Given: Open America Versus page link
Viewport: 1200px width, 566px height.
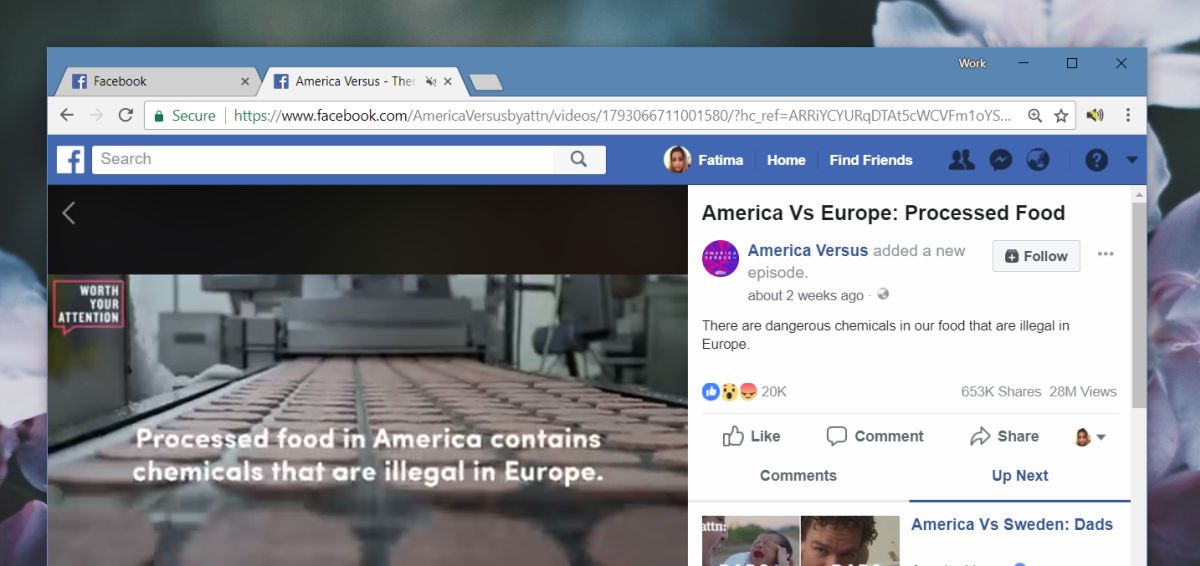Looking at the screenshot, I should point(808,250).
